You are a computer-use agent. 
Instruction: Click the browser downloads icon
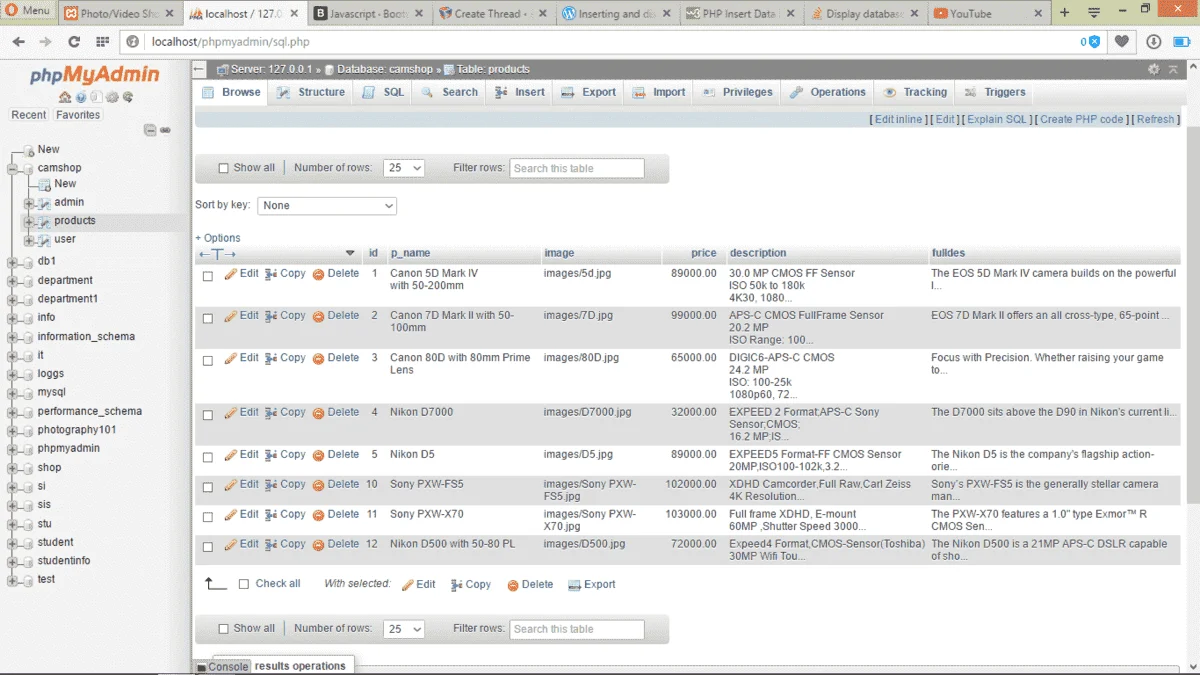[x=1153, y=42]
